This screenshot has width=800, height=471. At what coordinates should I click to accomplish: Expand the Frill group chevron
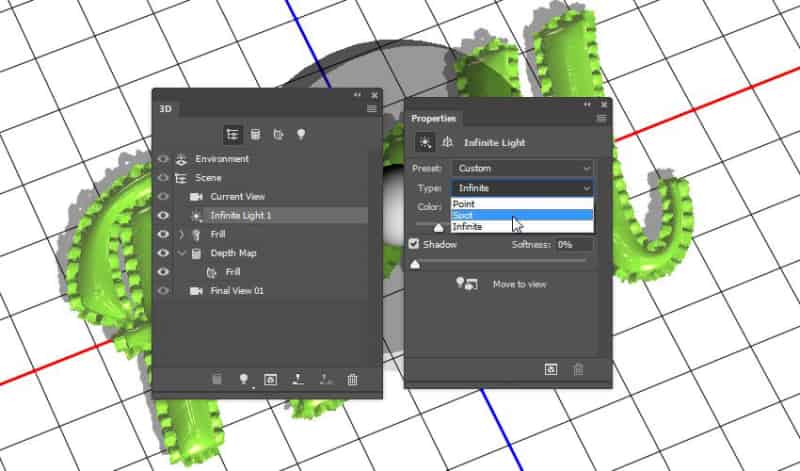click(x=182, y=235)
